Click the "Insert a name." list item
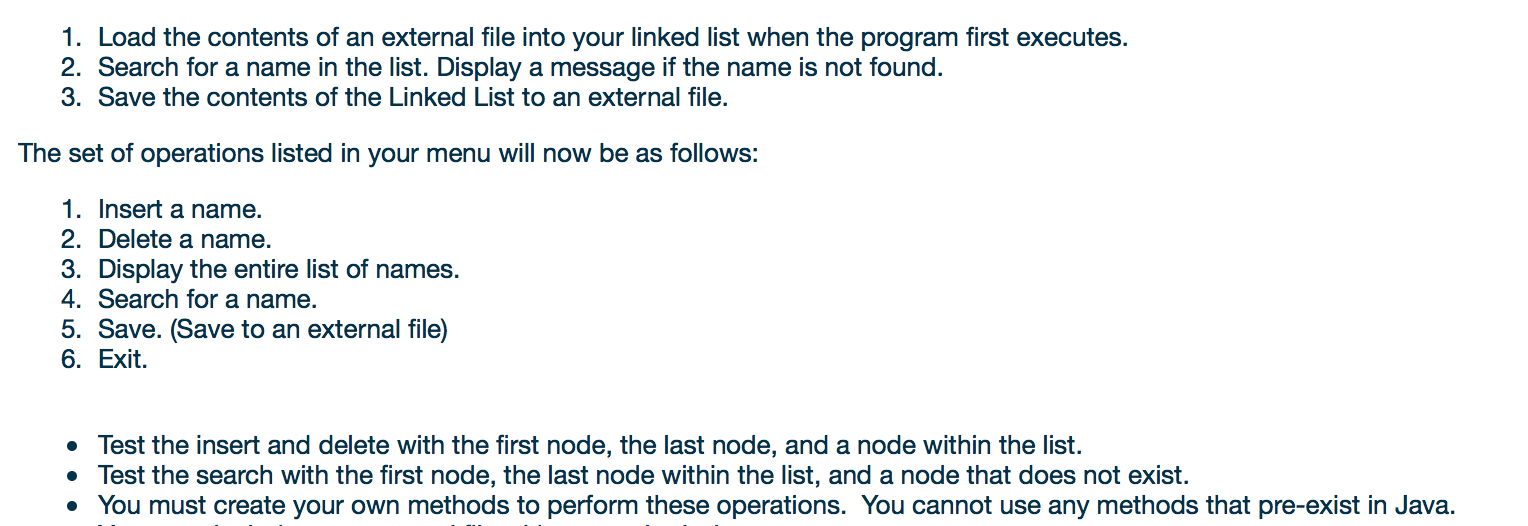This screenshot has width=1528, height=526. [179, 210]
